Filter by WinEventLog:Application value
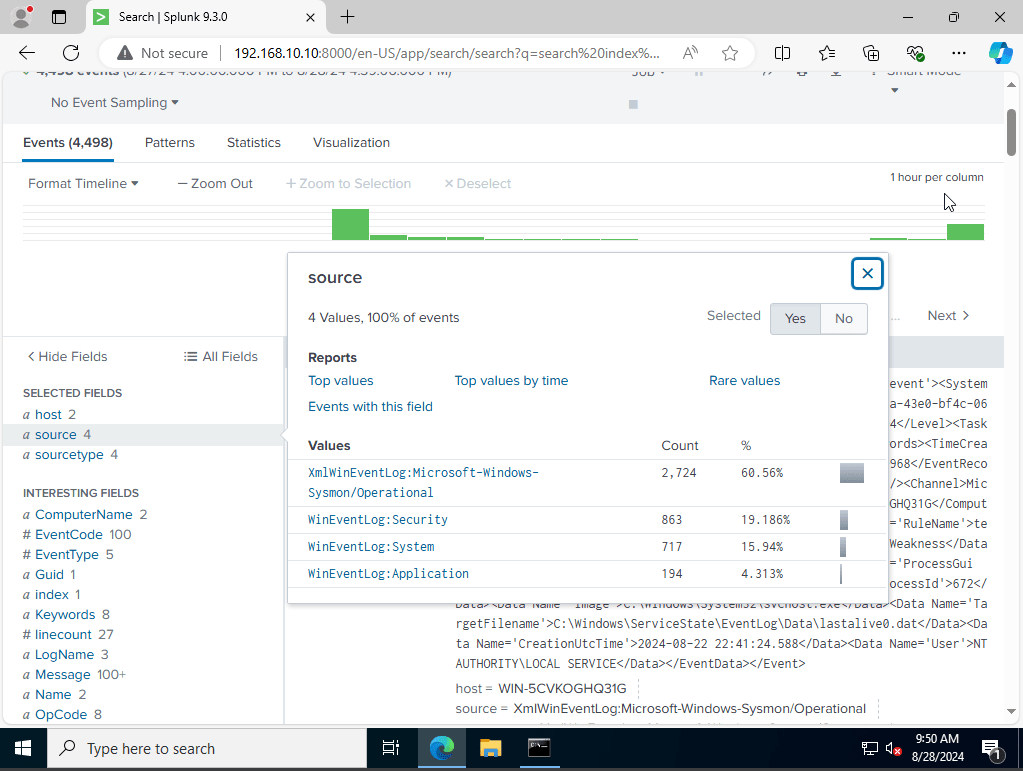Viewport: 1023px width, 771px height. (388, 573)
